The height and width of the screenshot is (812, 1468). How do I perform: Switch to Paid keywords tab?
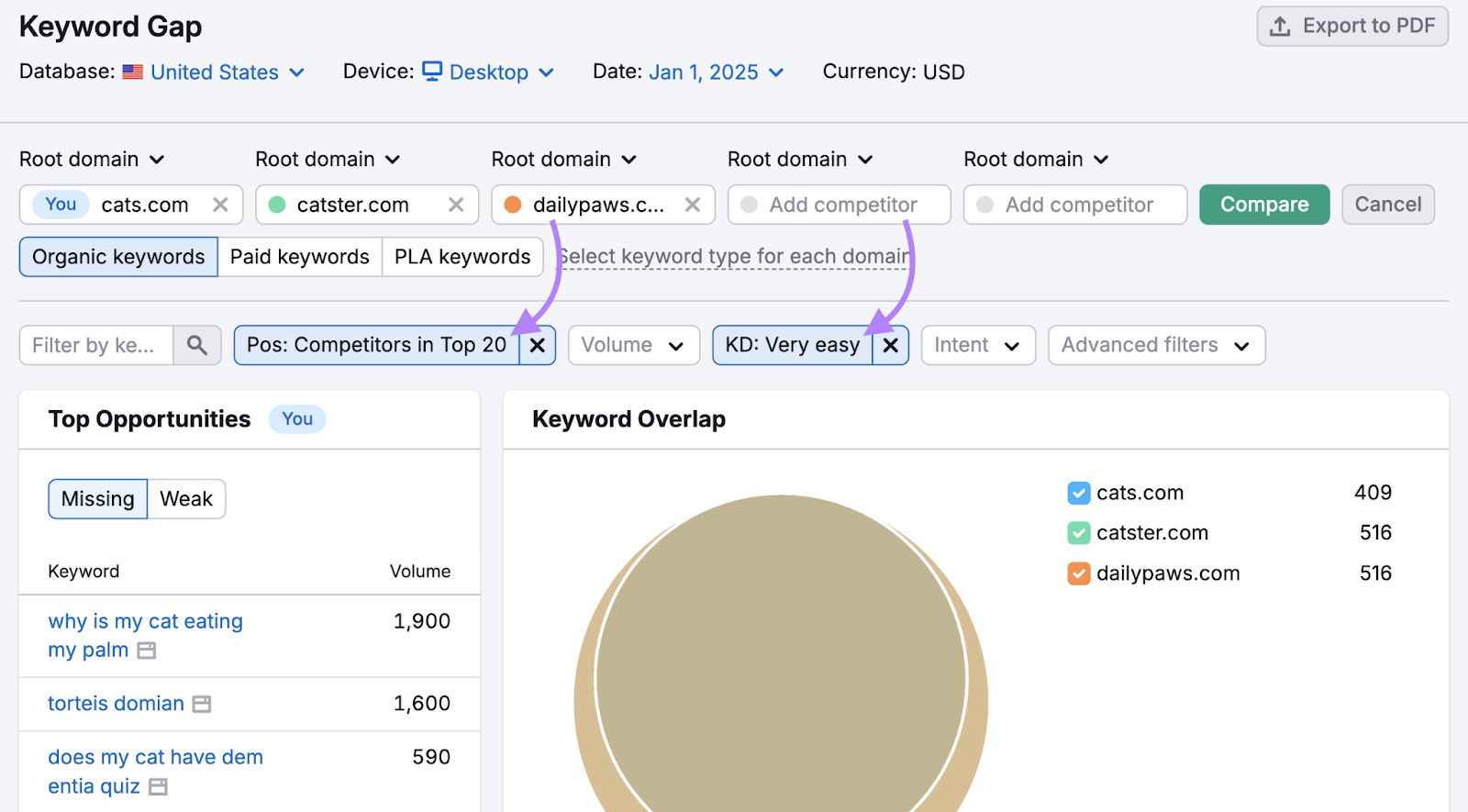(299, 257)
